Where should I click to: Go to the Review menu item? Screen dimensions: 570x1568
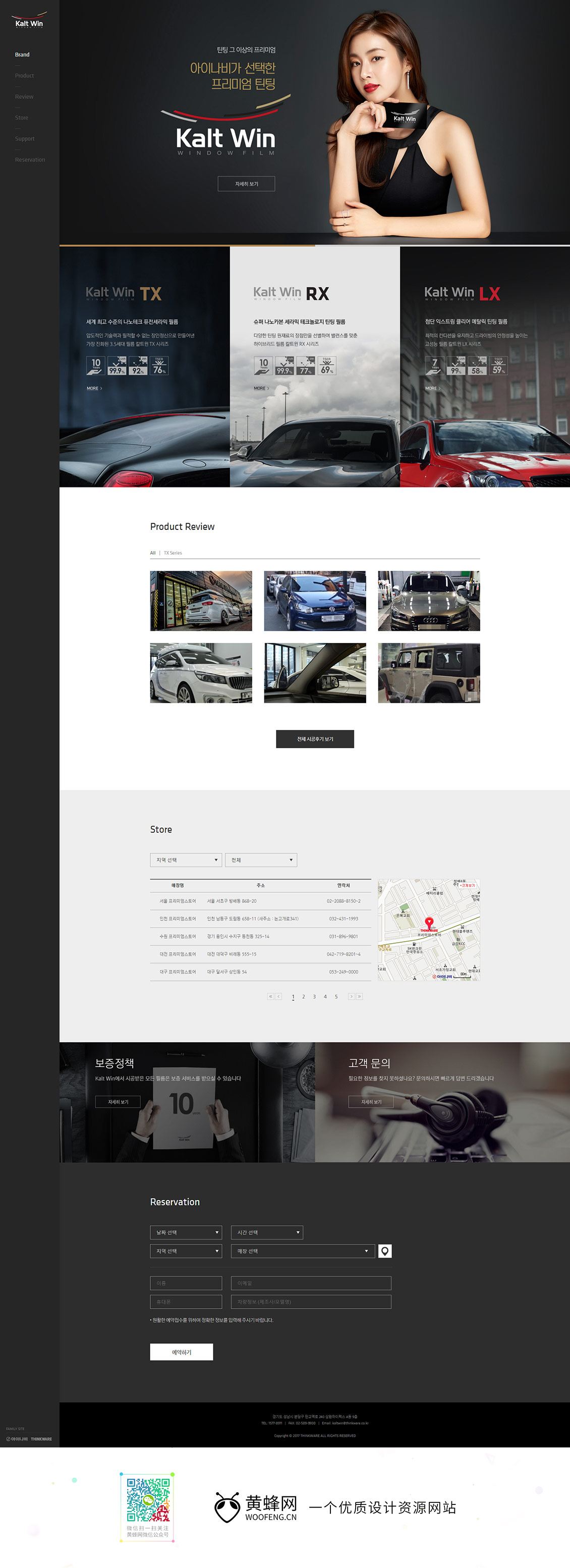24,97
